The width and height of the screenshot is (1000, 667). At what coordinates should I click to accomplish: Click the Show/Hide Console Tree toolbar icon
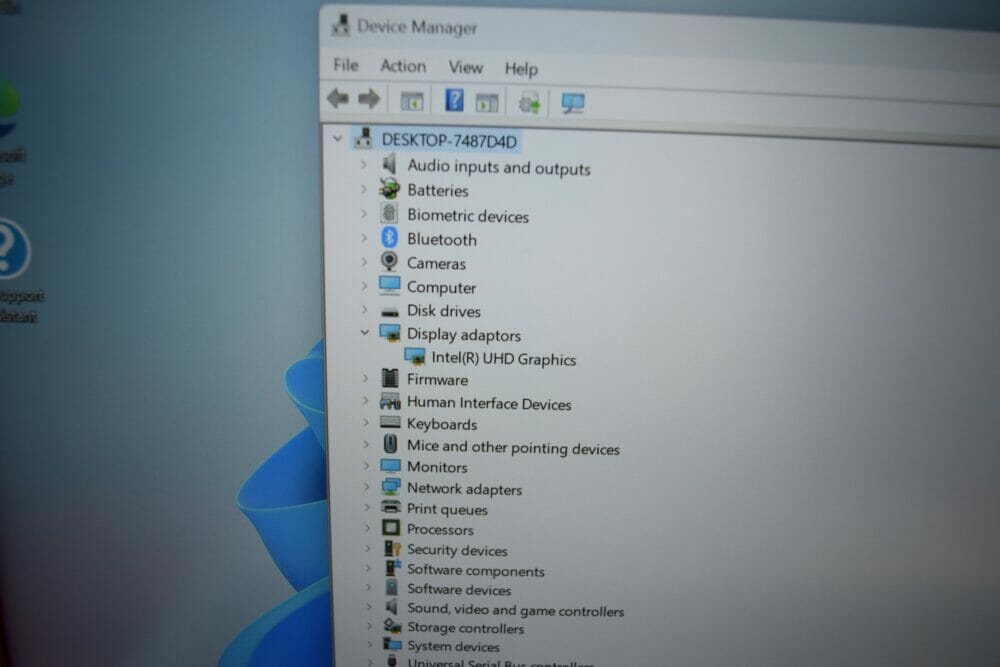(x=411, y=101)
